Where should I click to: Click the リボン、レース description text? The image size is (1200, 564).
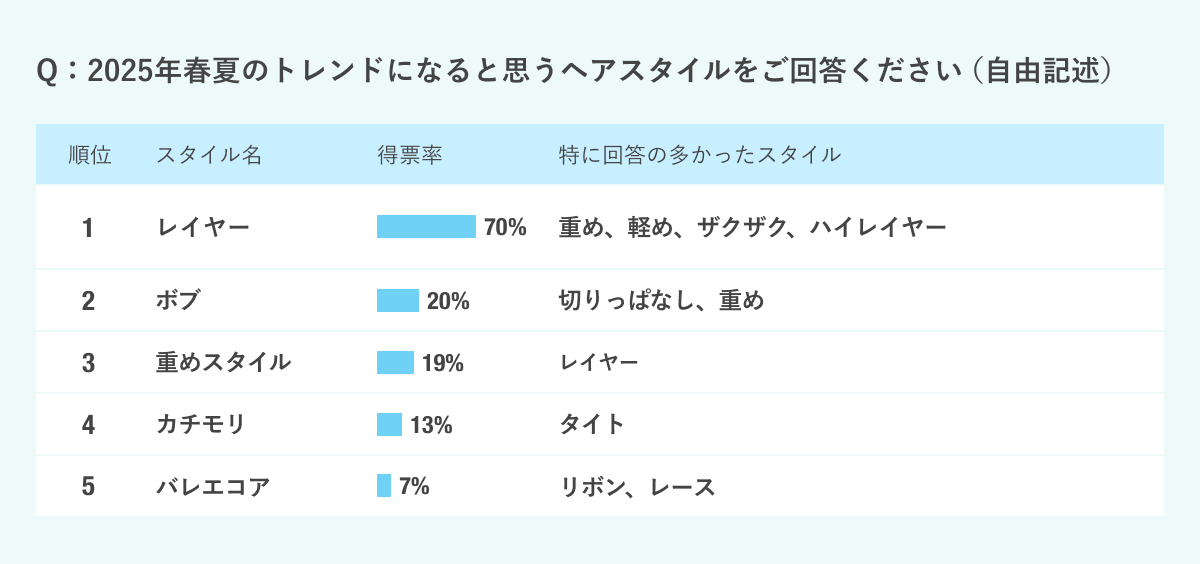point(637,486)
